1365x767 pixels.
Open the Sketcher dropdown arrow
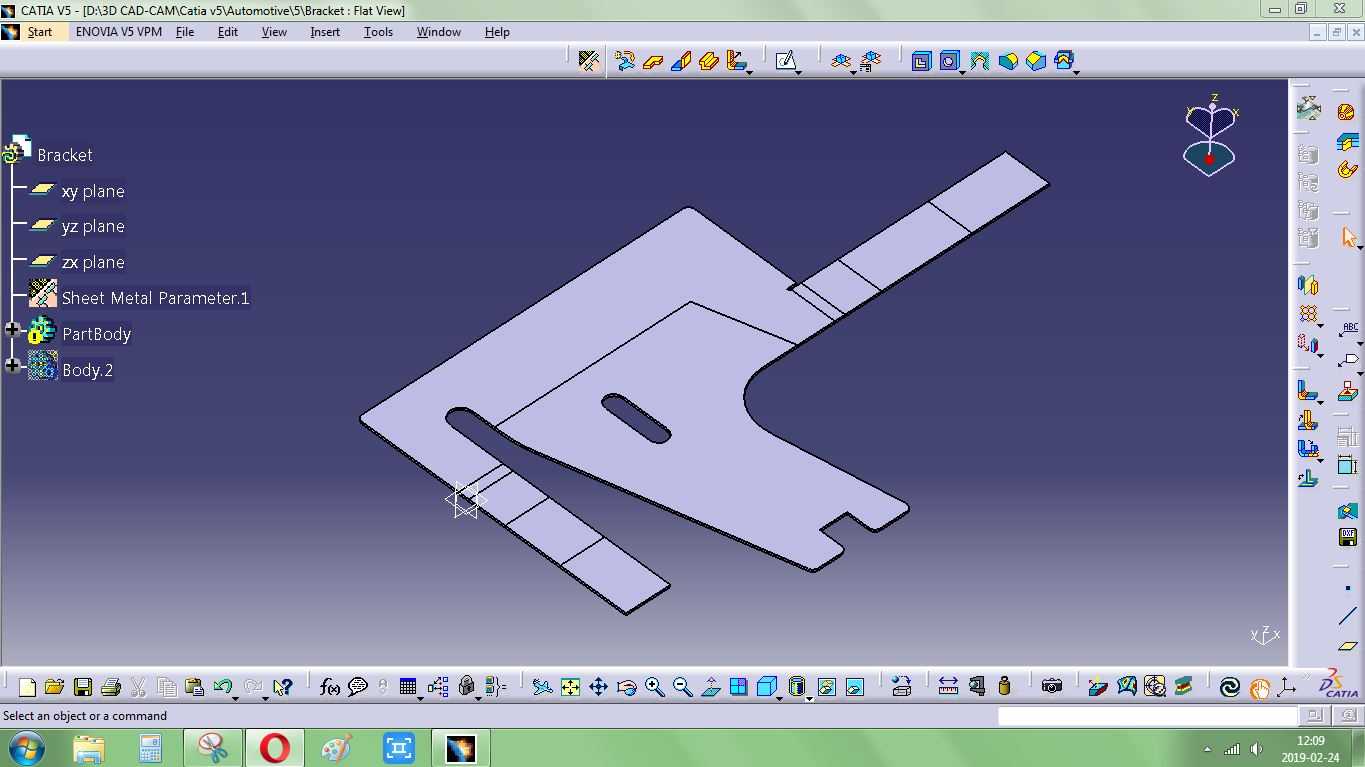point(799,72)
